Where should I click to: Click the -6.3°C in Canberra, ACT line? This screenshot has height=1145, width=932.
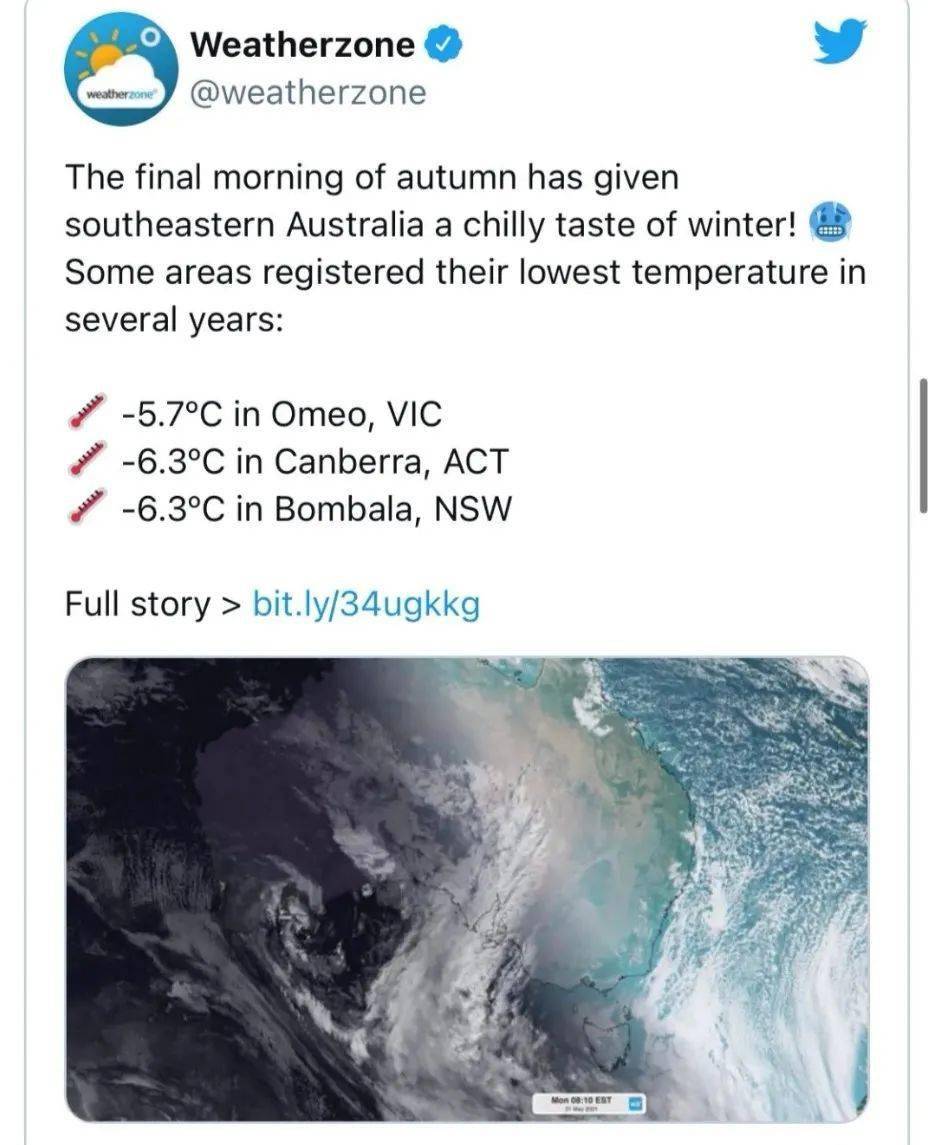tap(314, 461)
